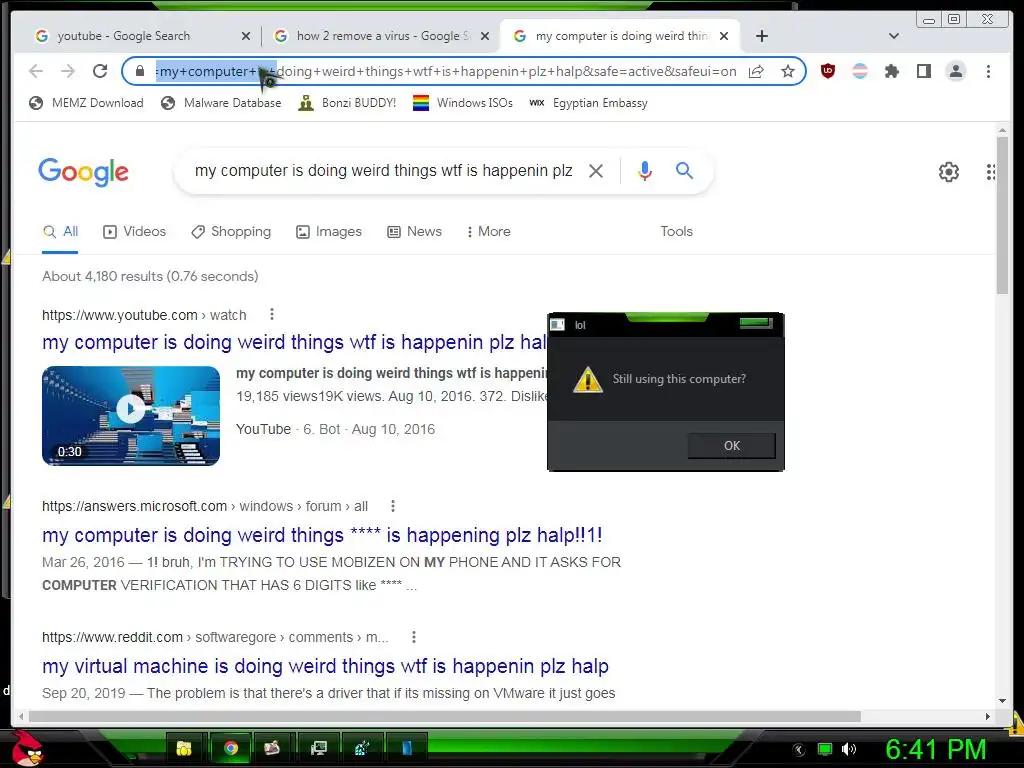The height and width of the screenshot is (768, 1024).
Task: Open options for the answers.microsoft.com result
Action: 392,506
